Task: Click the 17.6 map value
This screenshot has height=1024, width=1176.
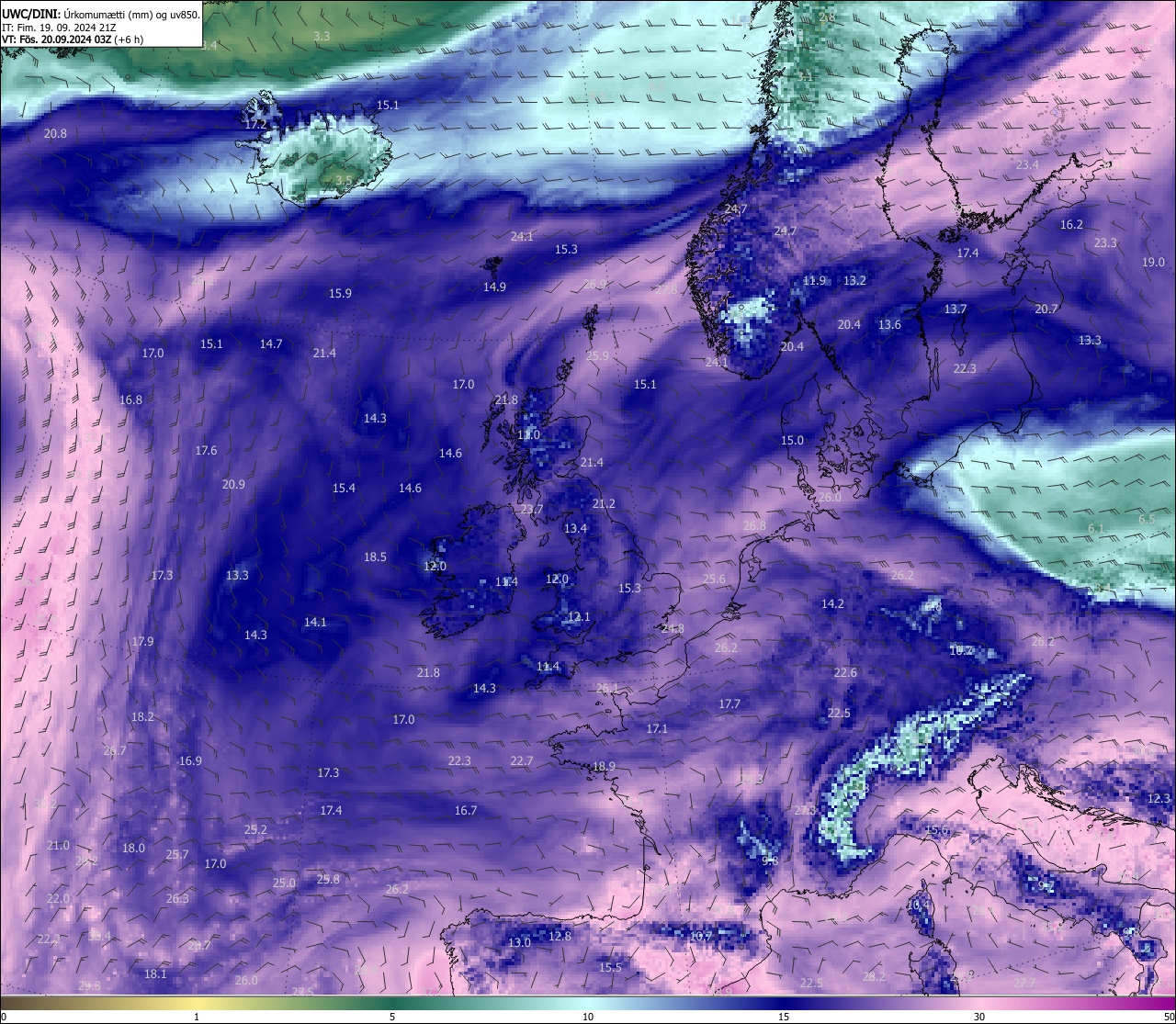Action: click(x=206, y=450)
